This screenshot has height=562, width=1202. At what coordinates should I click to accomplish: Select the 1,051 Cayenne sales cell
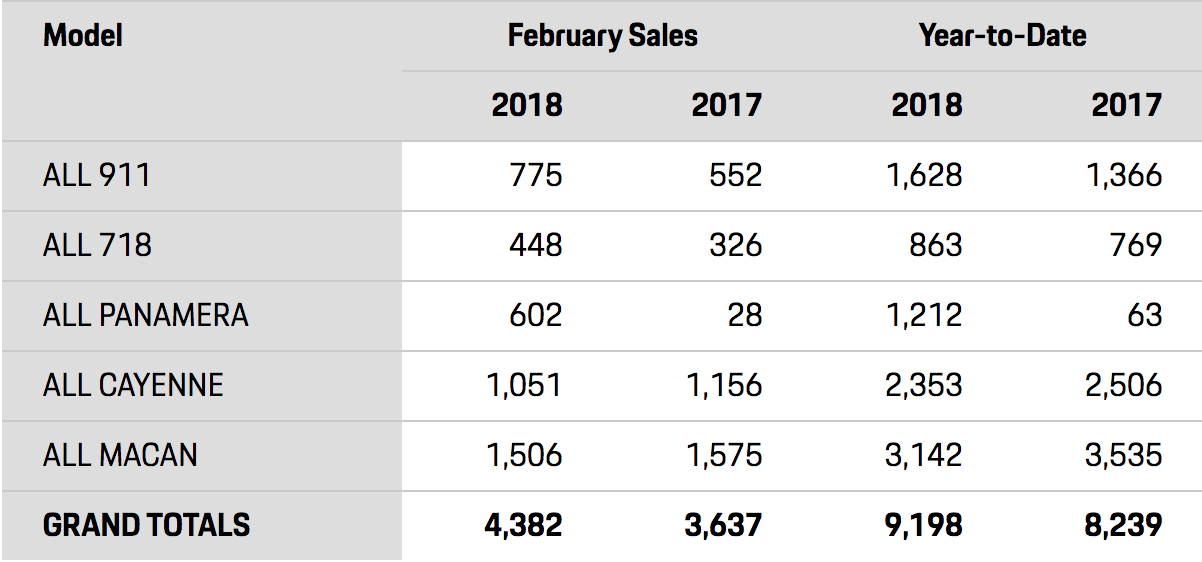point(524,386)
